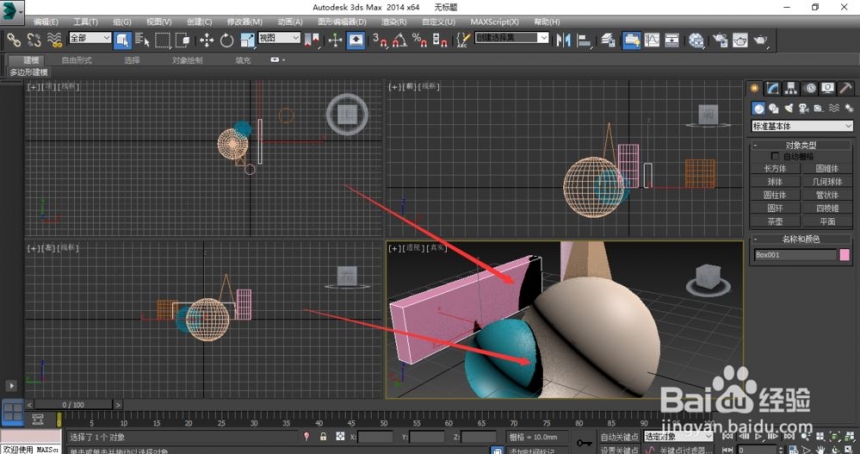Open Rendered Frame Window icon
Screen dimensions: 860x454
coord(740,40)
